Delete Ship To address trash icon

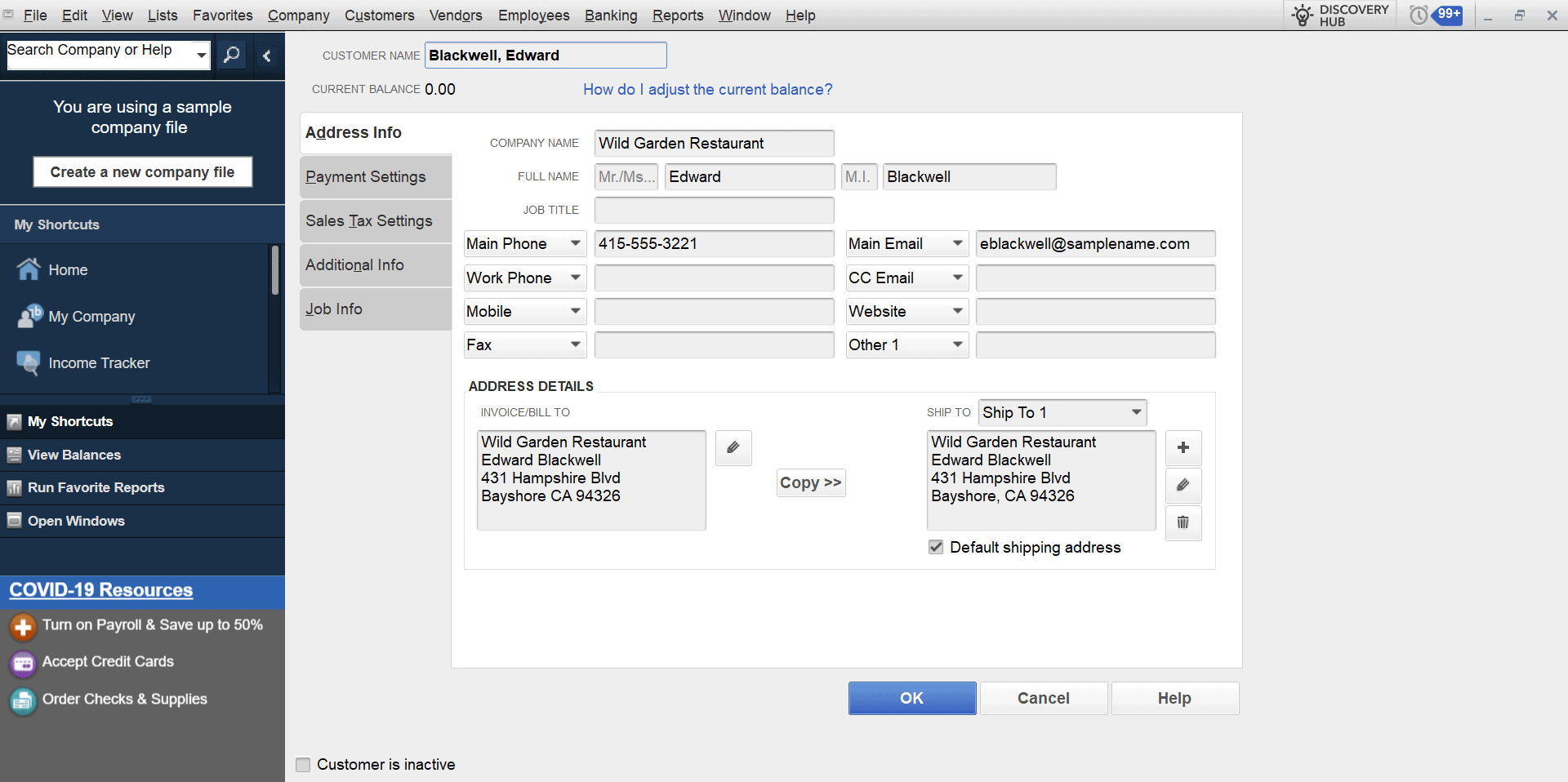[x=1183, y=522]
